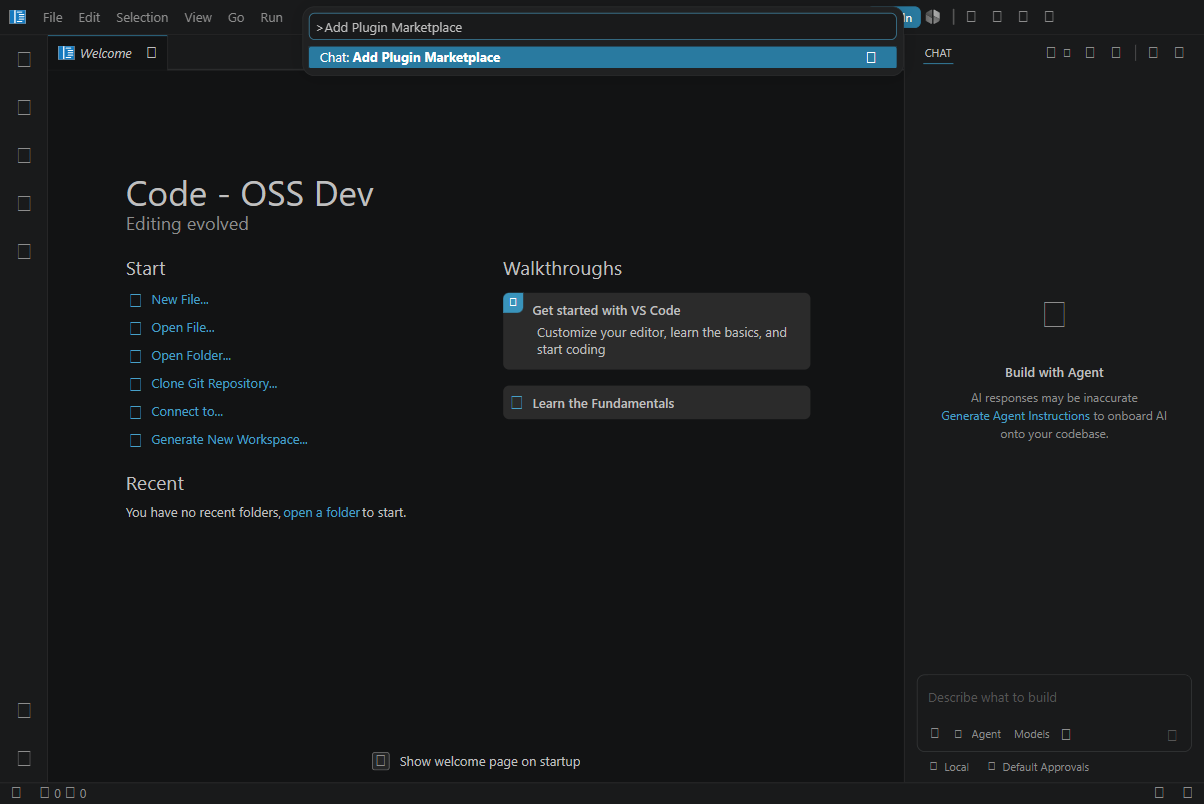The height and width of the screenshot is (804, 1204).
Task: Open the Edit menu
Action: point(89,17)
